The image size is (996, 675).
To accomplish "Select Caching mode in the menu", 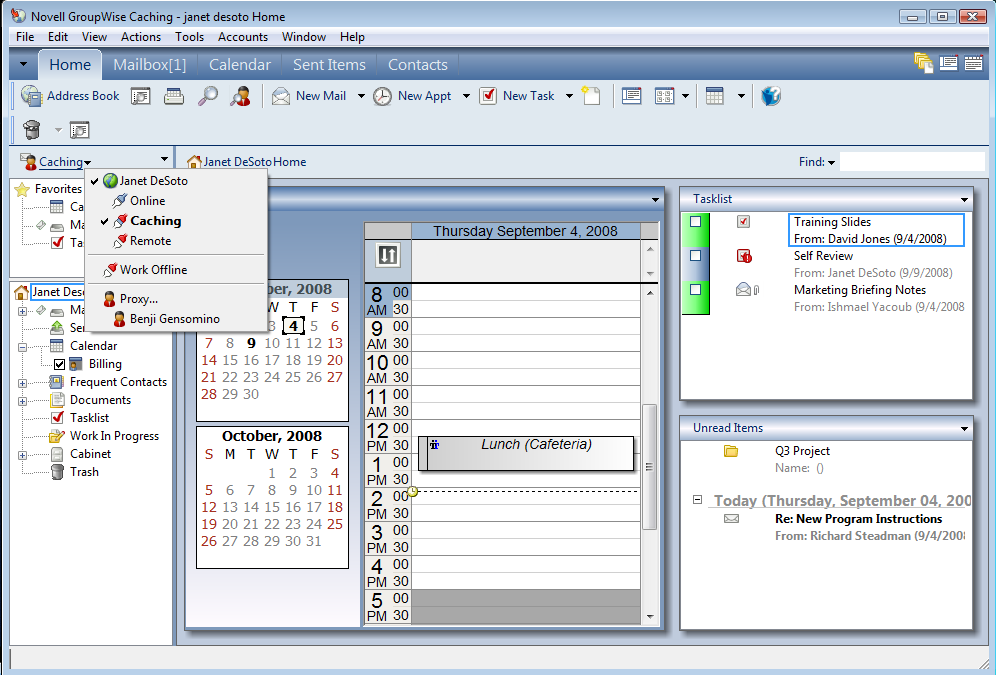I will [x=156, y=221].
